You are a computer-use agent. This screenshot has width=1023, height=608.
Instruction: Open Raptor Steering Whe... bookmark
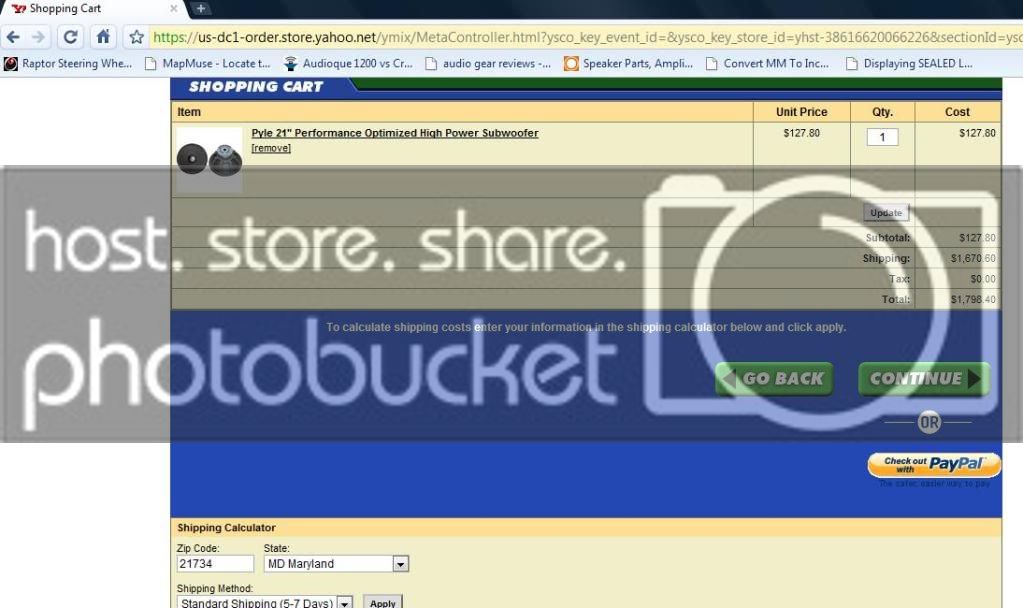pyautogui.click(x=69, y=63)
